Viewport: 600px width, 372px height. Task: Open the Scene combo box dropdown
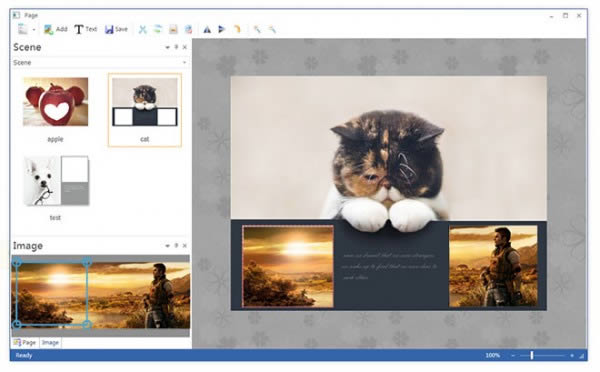pos(184,62)
